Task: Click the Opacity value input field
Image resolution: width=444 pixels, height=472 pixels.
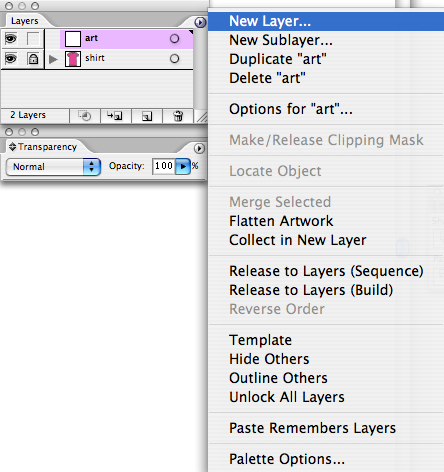Action: 164,166
